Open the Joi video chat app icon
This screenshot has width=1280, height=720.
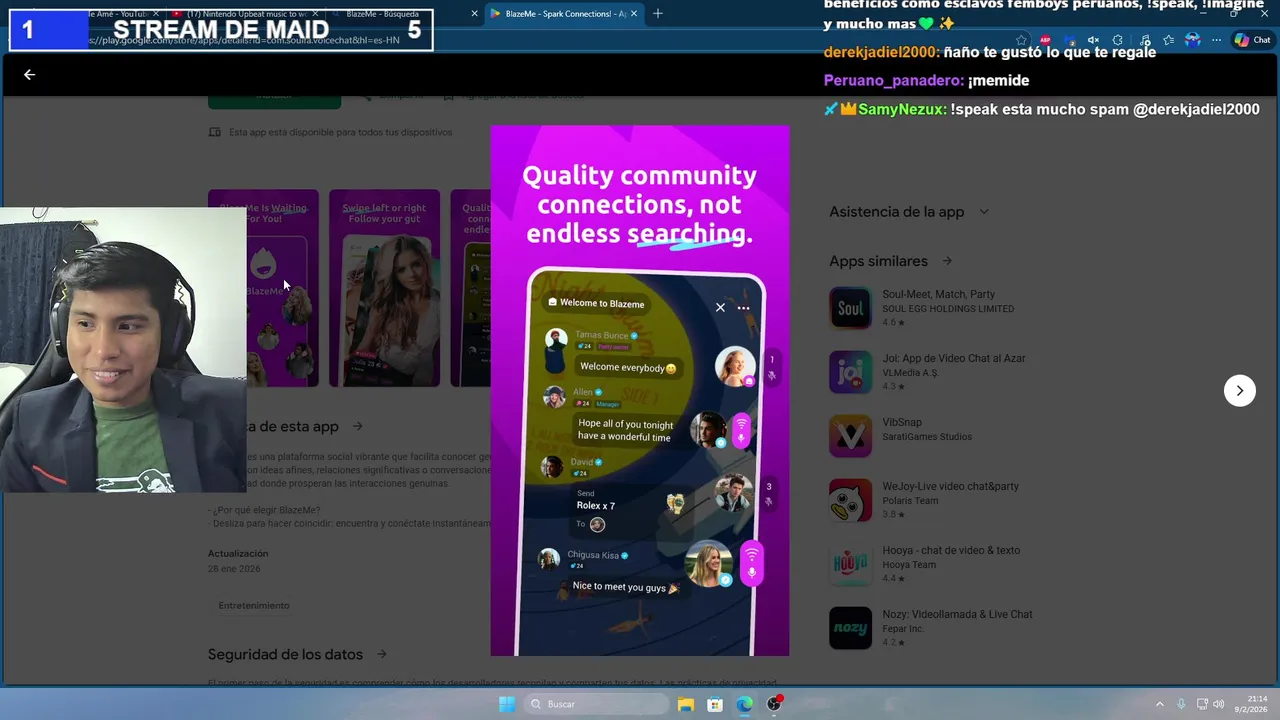(x=850, y=372)
